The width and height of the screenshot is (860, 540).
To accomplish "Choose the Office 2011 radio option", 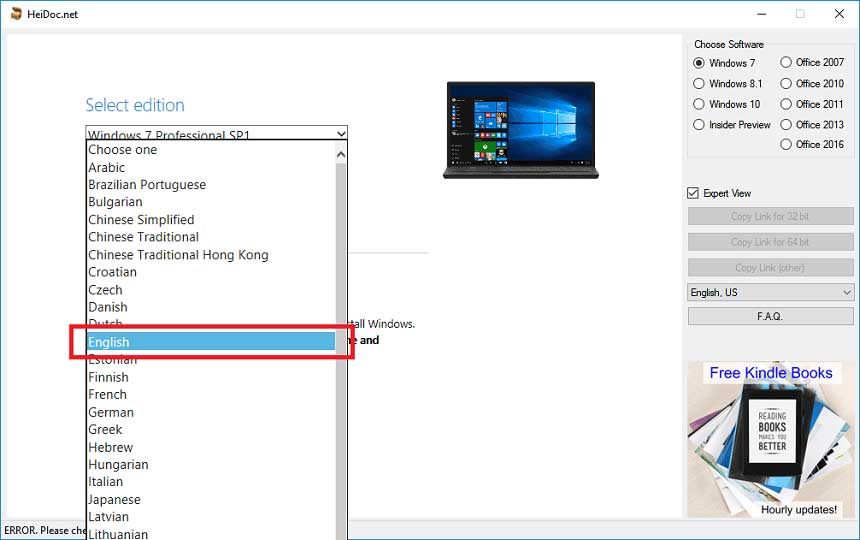I will pos(786,104).
